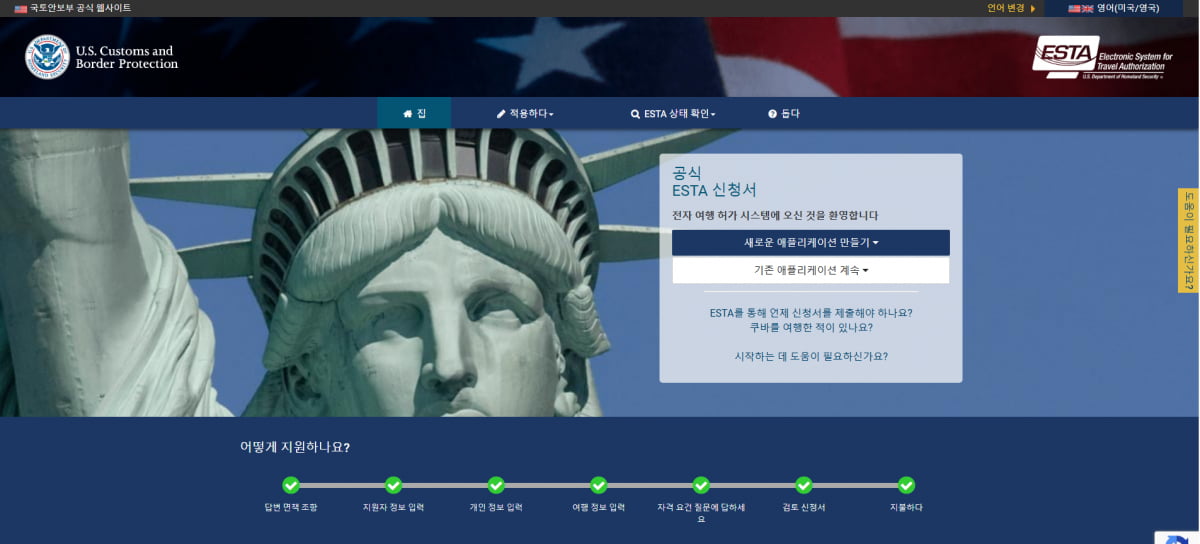The width and height of the screenshot is (1200, 544).
Task: Open the 돕다 help menu item
Action: click(784, 113)
